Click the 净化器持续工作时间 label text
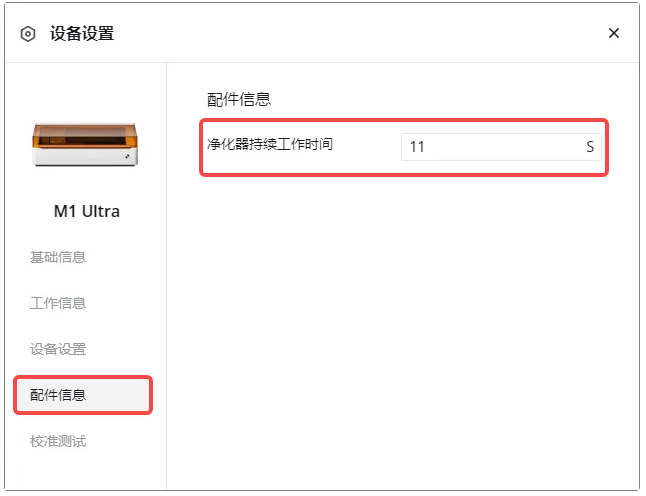Viewport: 646px width, 496px height. click(270, 144)
